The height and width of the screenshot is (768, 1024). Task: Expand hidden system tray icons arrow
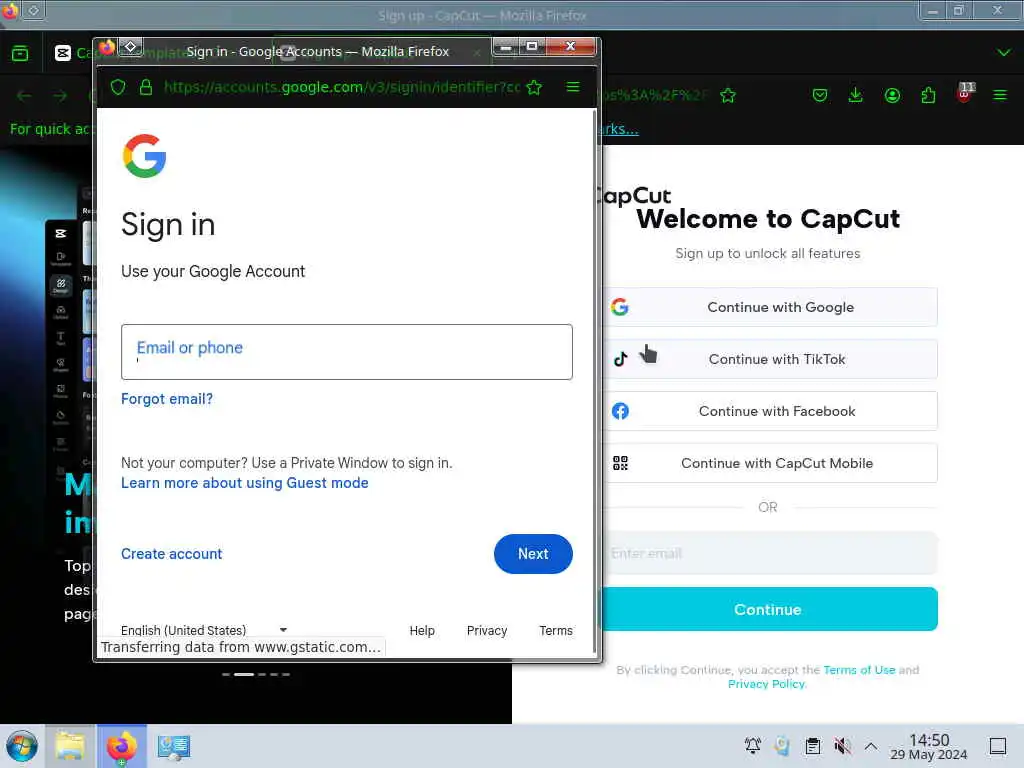(x=871, y=745)
